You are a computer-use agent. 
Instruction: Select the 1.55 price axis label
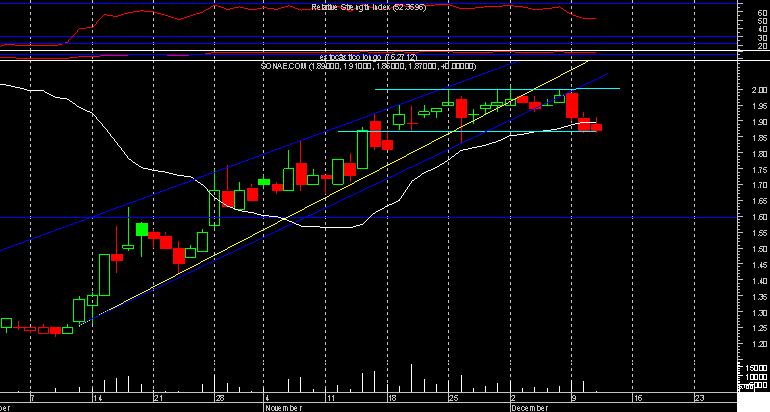click(760, 233)
